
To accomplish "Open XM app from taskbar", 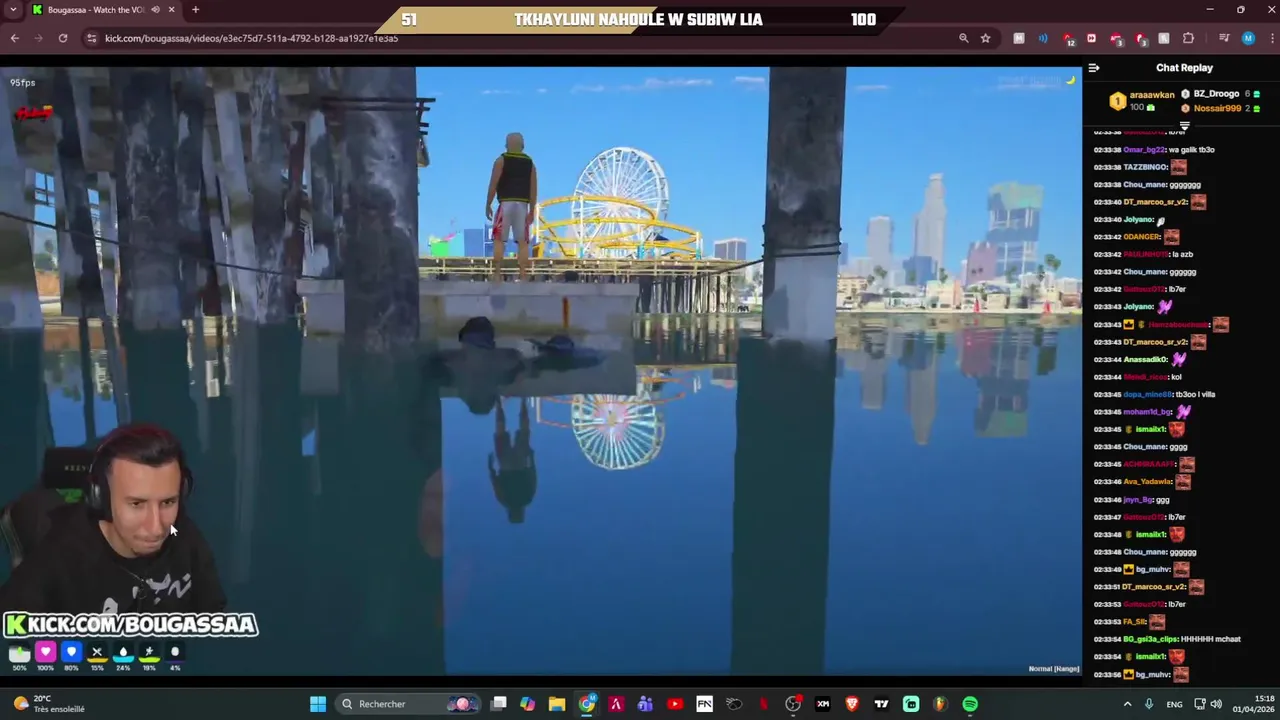I will (x=823, y=704).
